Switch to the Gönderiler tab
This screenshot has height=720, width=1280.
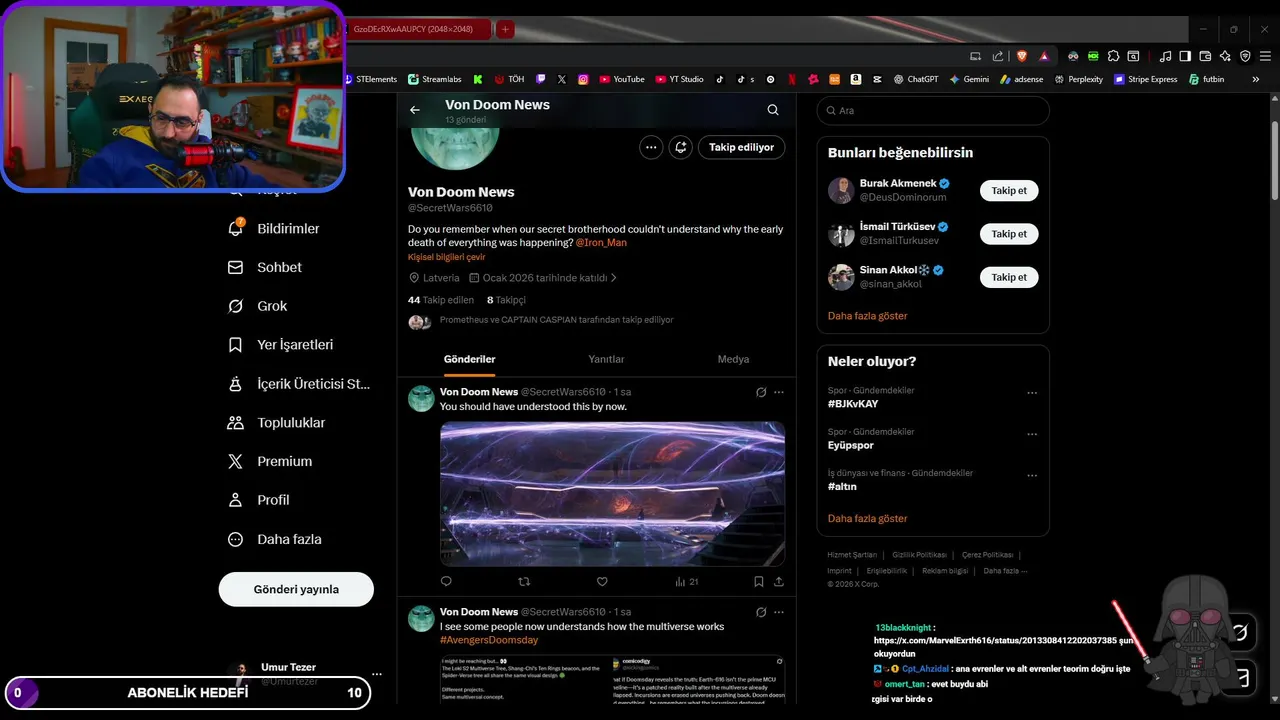(x=470, y=359)
